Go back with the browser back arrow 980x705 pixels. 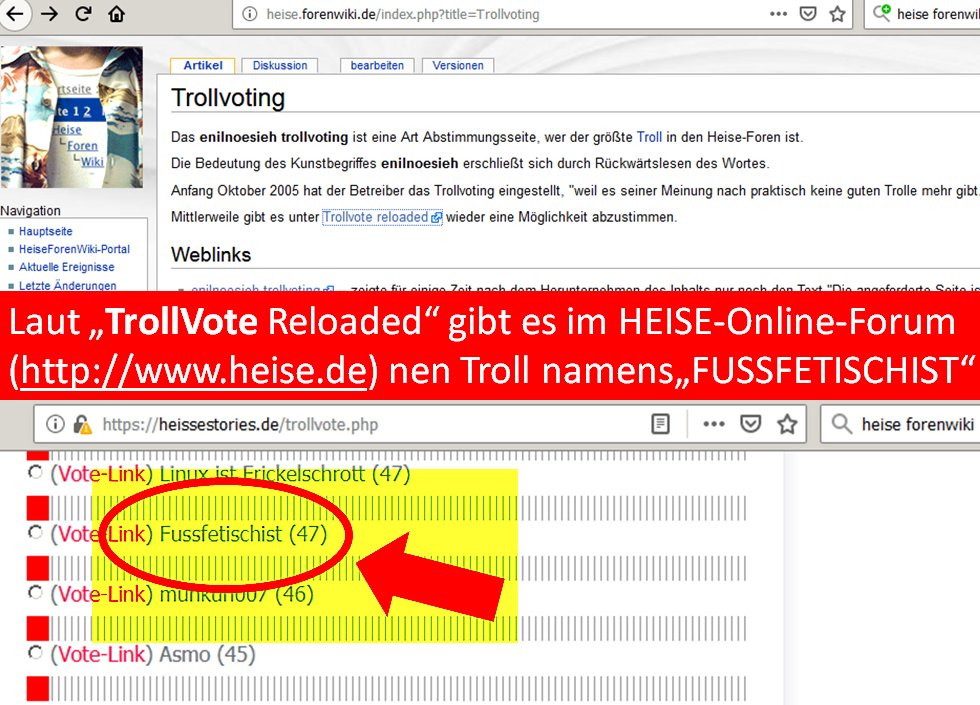(x=14, y=13)
